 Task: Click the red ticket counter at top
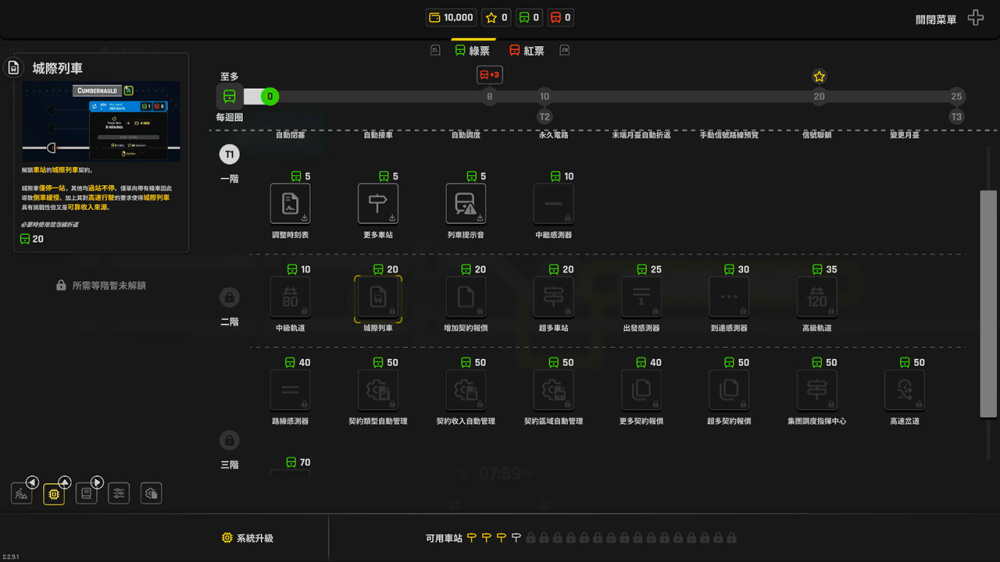point(561,17)
